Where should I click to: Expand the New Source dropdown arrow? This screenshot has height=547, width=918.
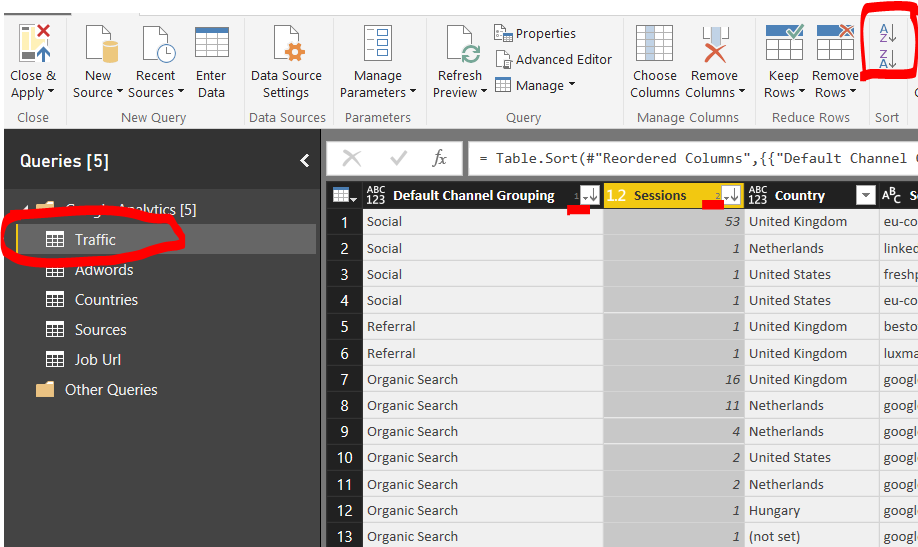tap(120, 92)
